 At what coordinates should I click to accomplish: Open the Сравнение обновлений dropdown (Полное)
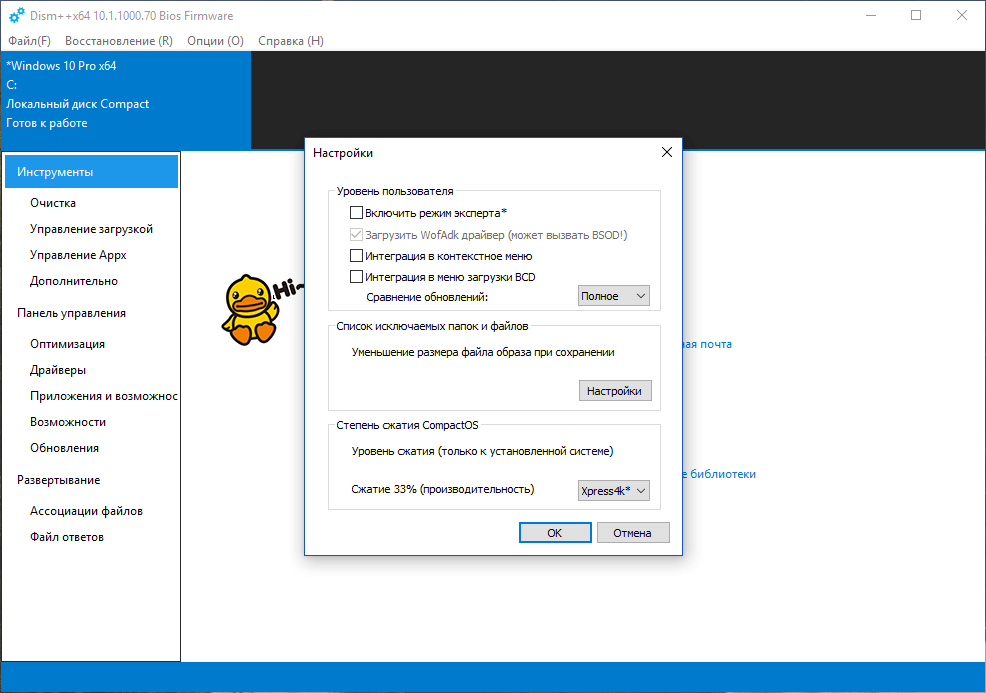point(614,296)
